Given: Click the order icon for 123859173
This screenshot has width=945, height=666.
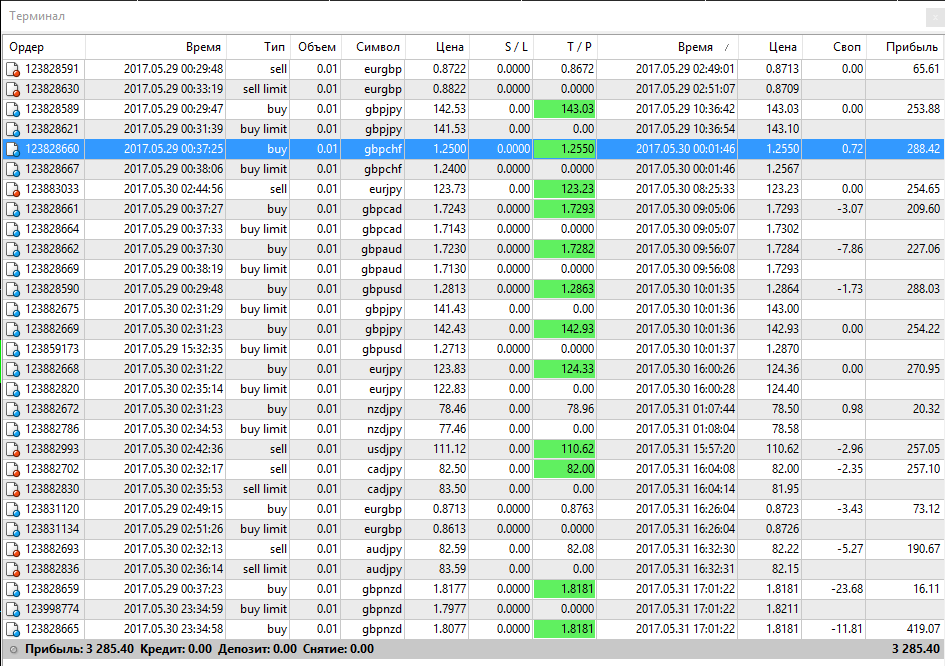Looking at the screenshot, I should tap(13, 350).
